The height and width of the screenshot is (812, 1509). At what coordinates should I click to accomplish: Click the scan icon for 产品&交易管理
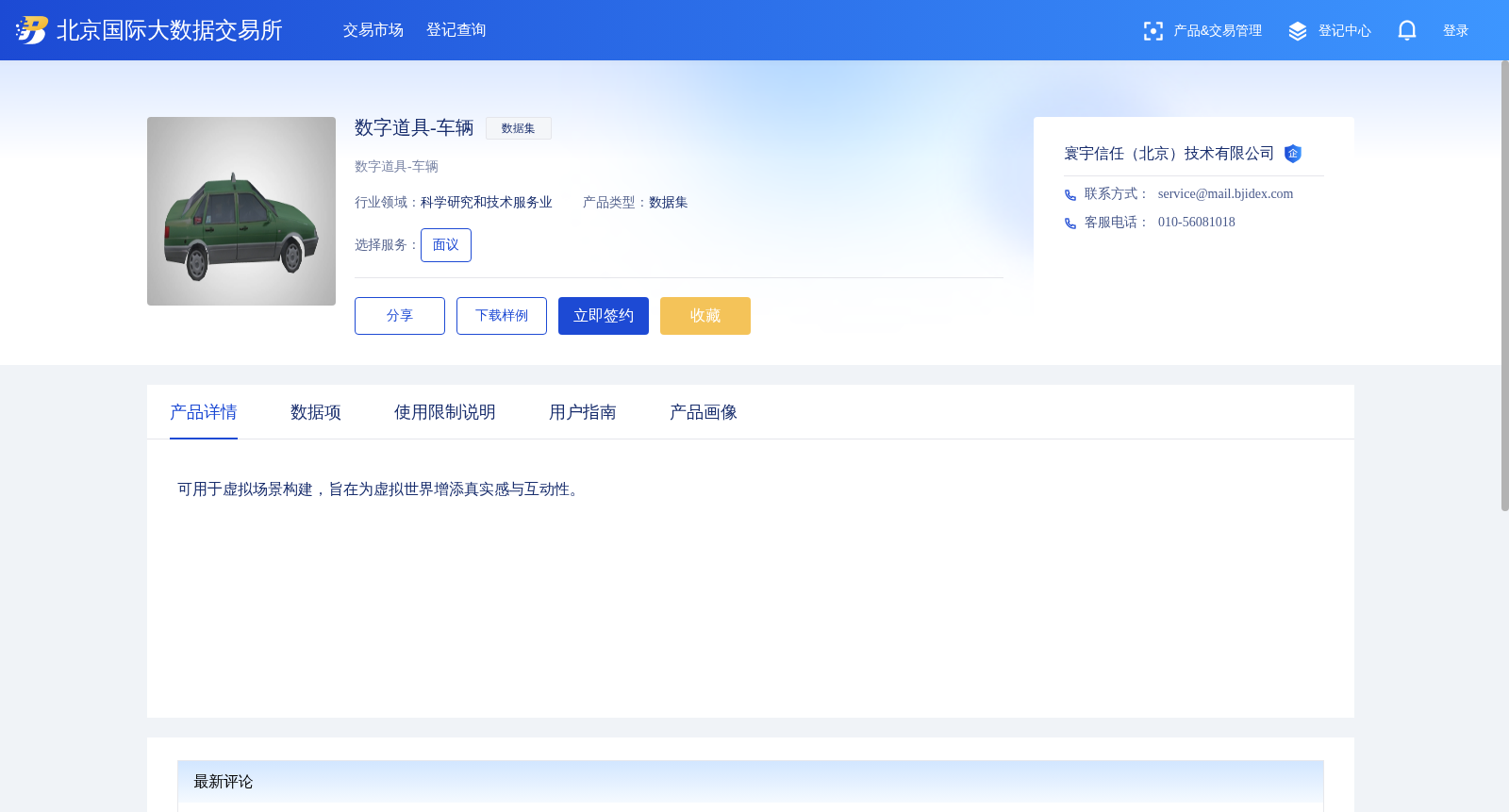click(1152, 31)
